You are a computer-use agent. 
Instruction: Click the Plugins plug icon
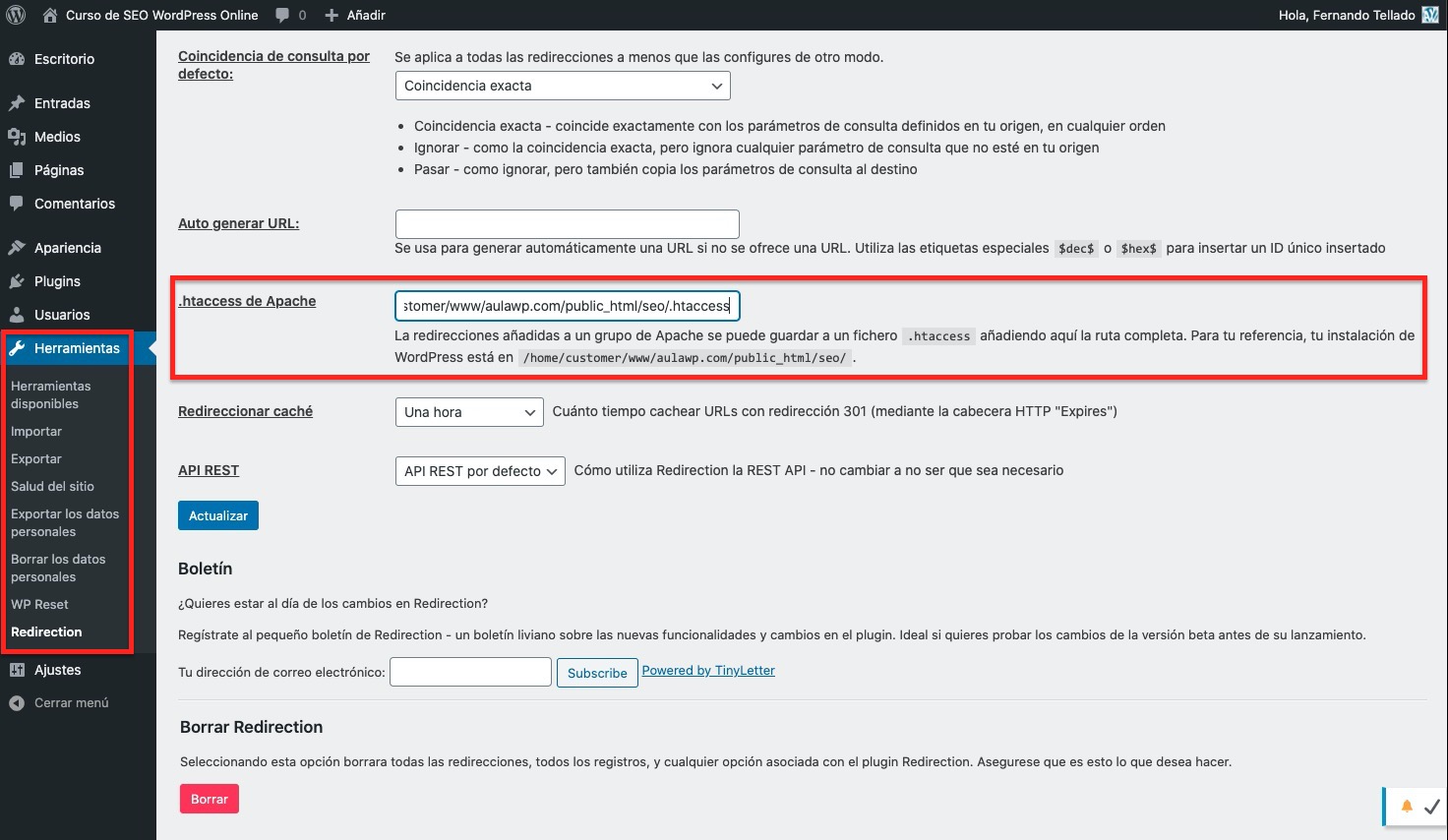pos(17,281)
